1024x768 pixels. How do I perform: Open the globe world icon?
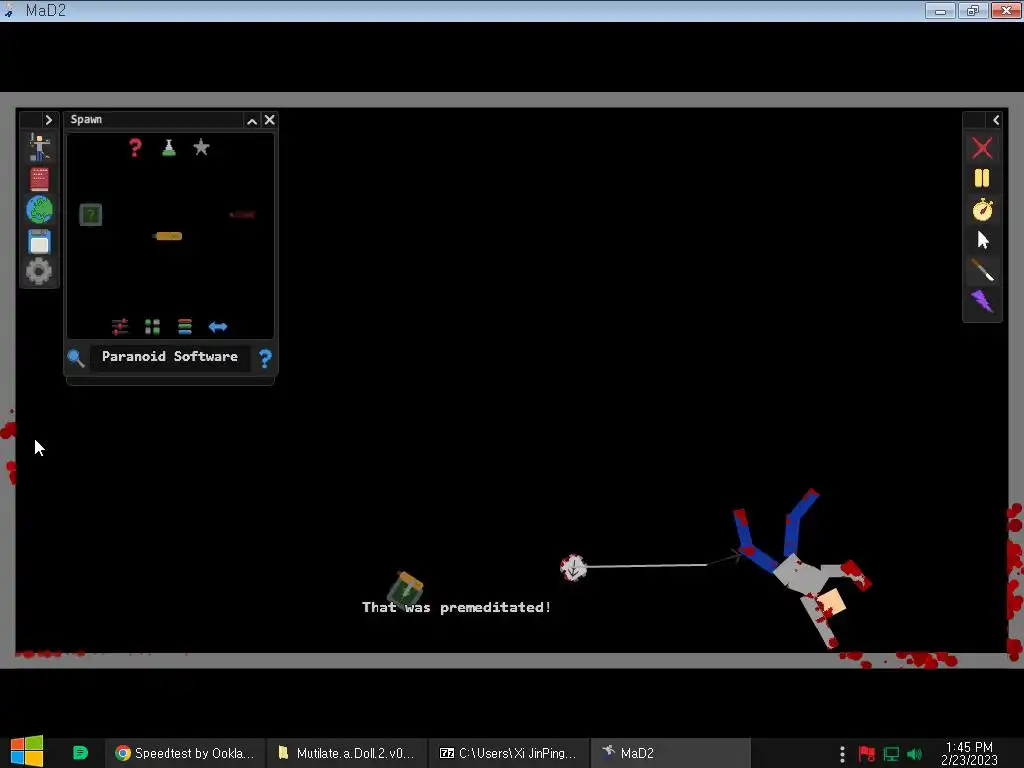39,210
